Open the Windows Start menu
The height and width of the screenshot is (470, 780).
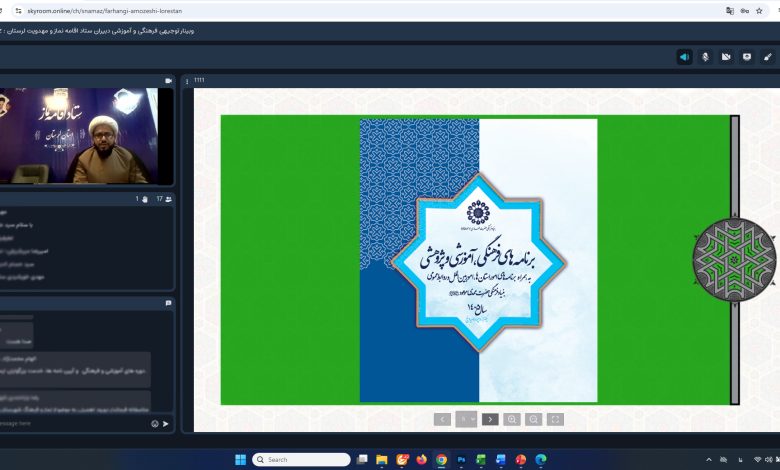(240, 460)
